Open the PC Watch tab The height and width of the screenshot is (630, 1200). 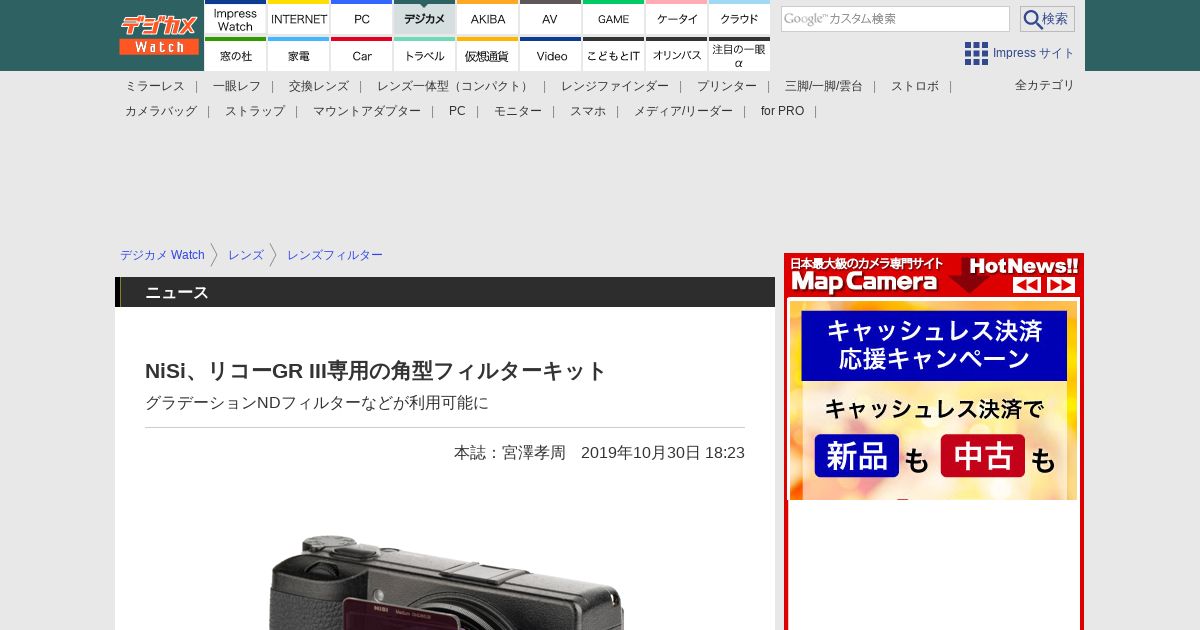click(x=362, y=18)
